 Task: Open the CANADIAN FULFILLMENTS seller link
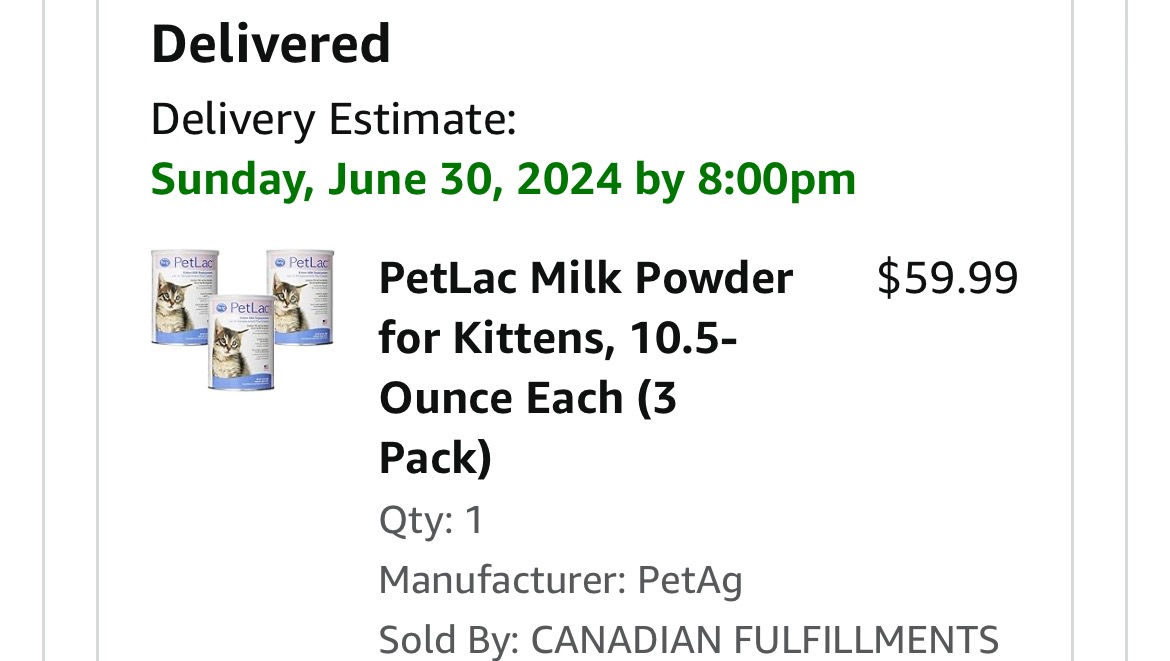pos(764,640)
